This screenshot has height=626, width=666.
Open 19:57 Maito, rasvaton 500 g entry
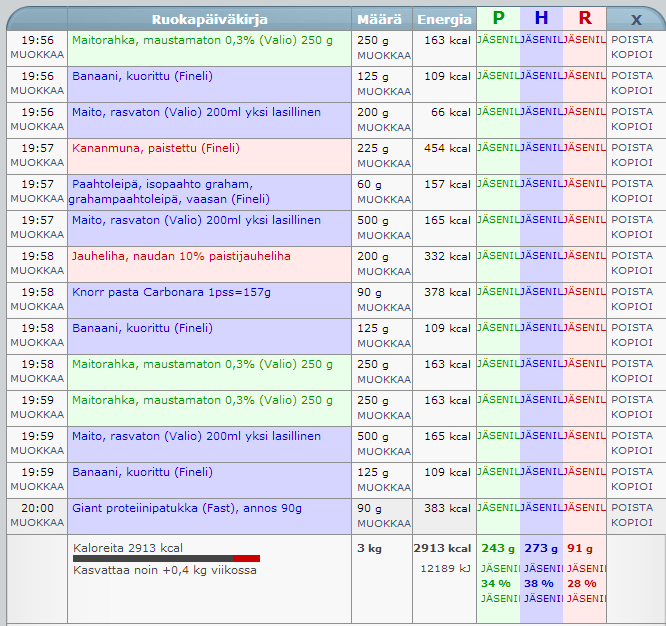click(x=196, y=220)
